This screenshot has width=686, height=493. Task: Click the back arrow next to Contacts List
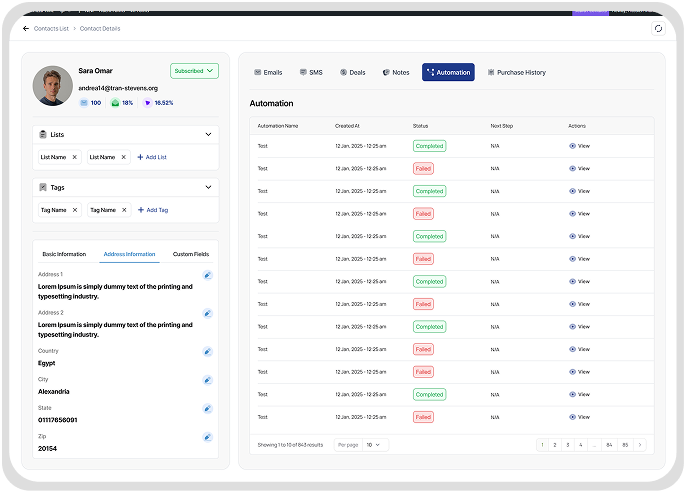click(x=26, y=29)
